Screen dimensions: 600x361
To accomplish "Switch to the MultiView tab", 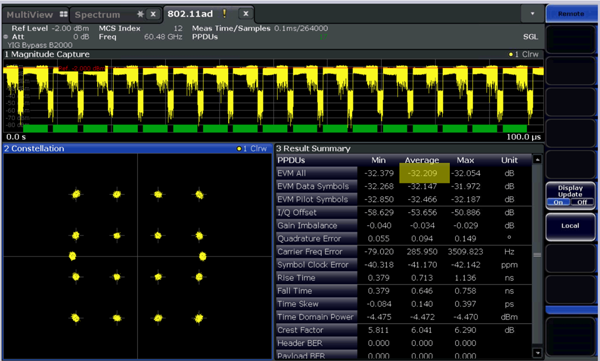I will click(x=36, y=15).
